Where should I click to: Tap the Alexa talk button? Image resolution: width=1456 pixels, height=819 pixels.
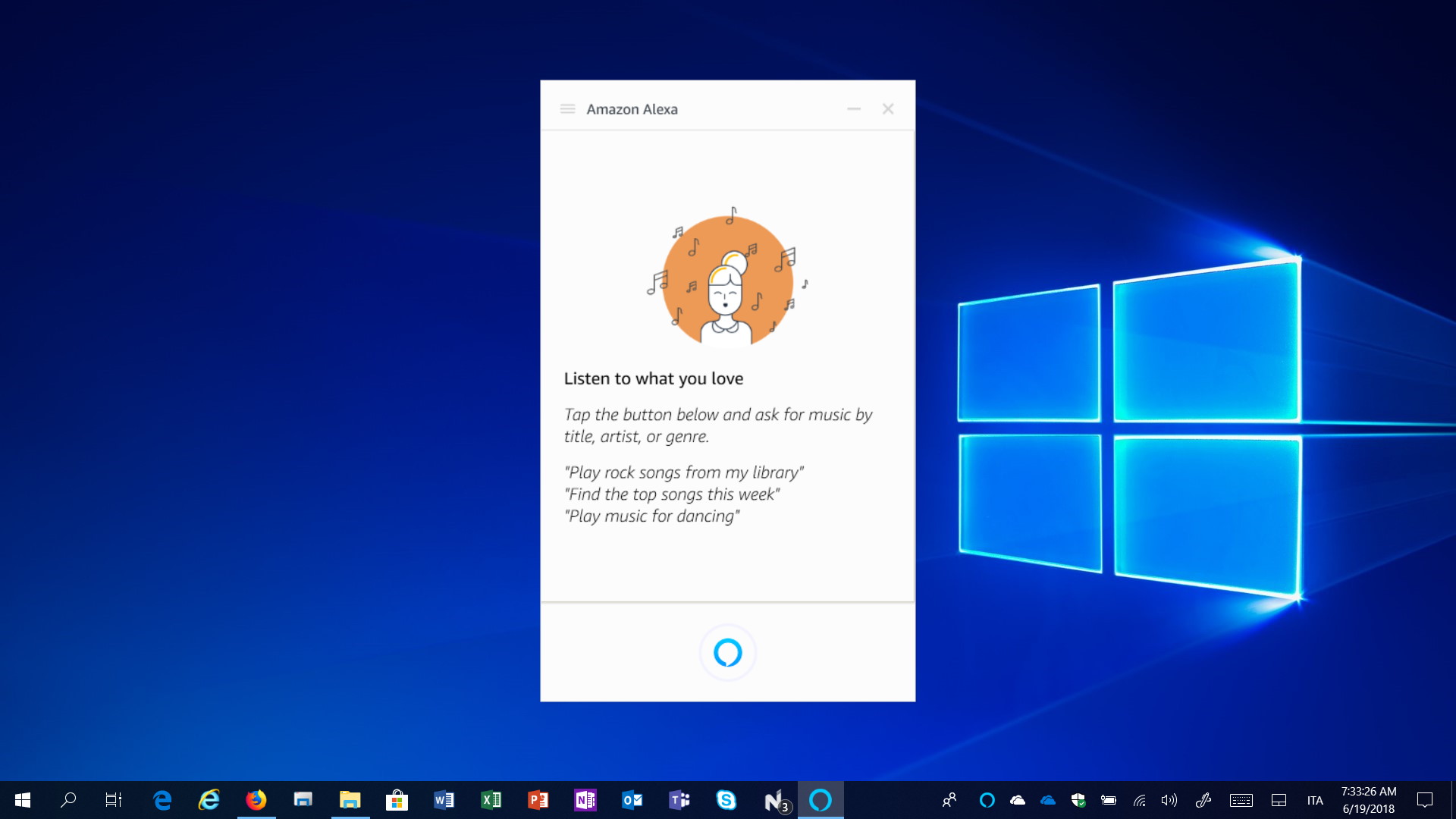point(727,652)
